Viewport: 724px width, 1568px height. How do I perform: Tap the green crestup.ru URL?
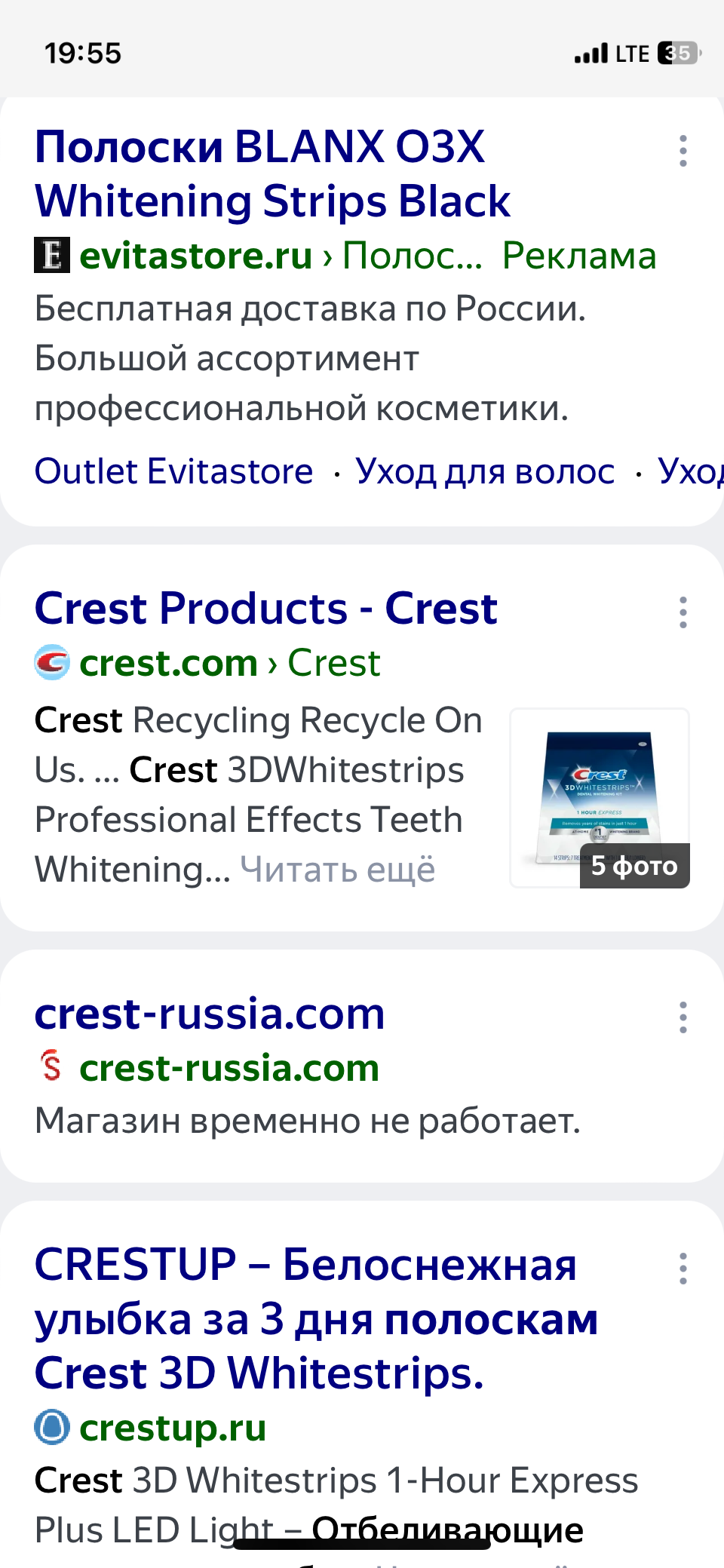tap(173, 1428)
